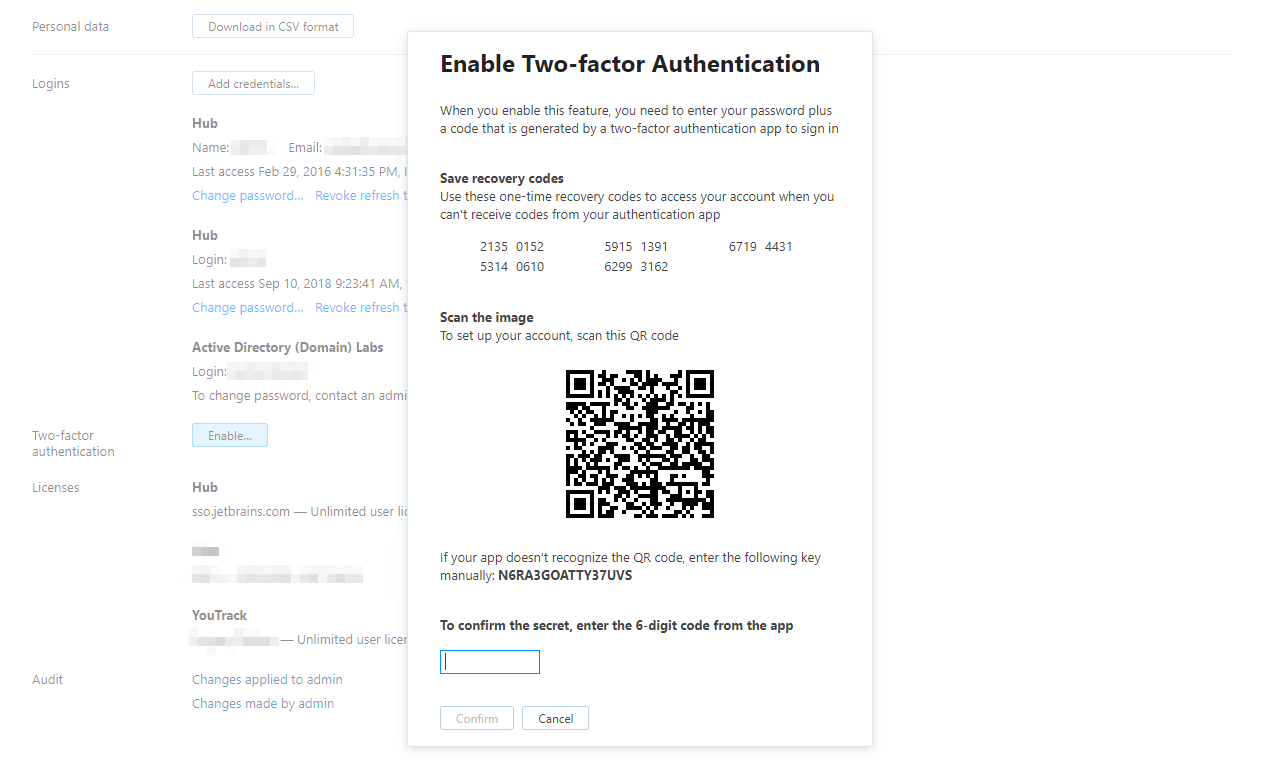Click the Active Directory (Domain) Labs heading
Viewport: 1280px width, 764px height.
[288, 347]
